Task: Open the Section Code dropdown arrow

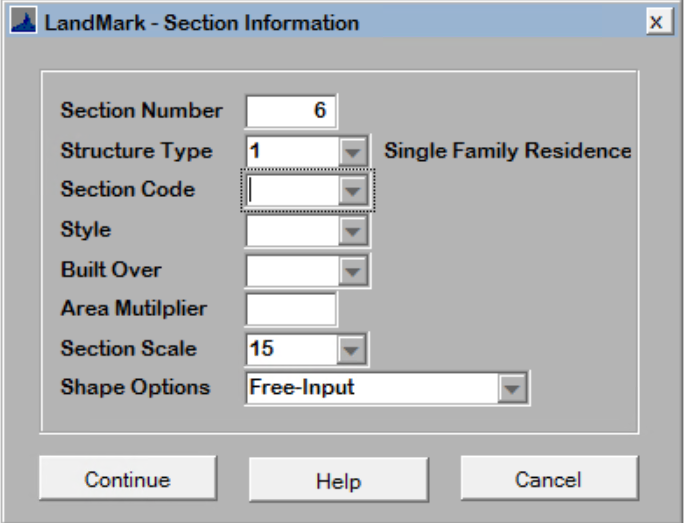Action: (354, 190)
